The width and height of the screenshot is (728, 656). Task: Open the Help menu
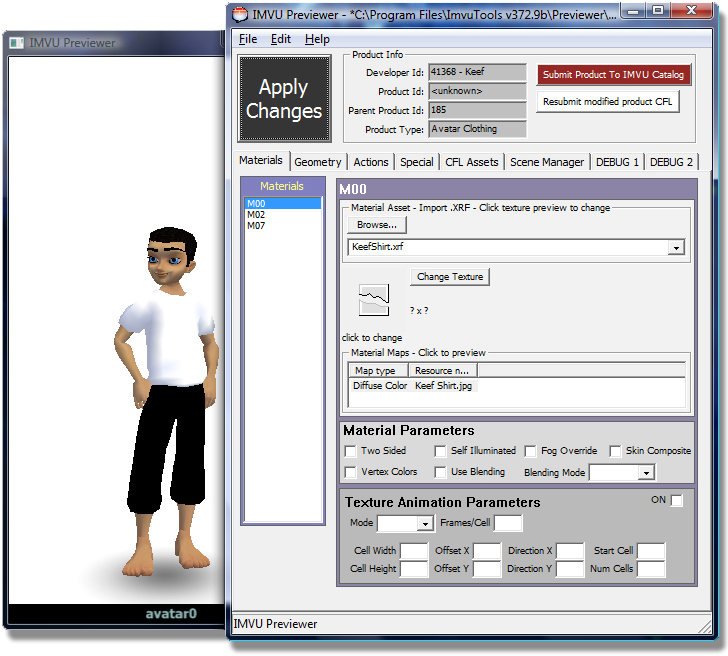[317, 39]
